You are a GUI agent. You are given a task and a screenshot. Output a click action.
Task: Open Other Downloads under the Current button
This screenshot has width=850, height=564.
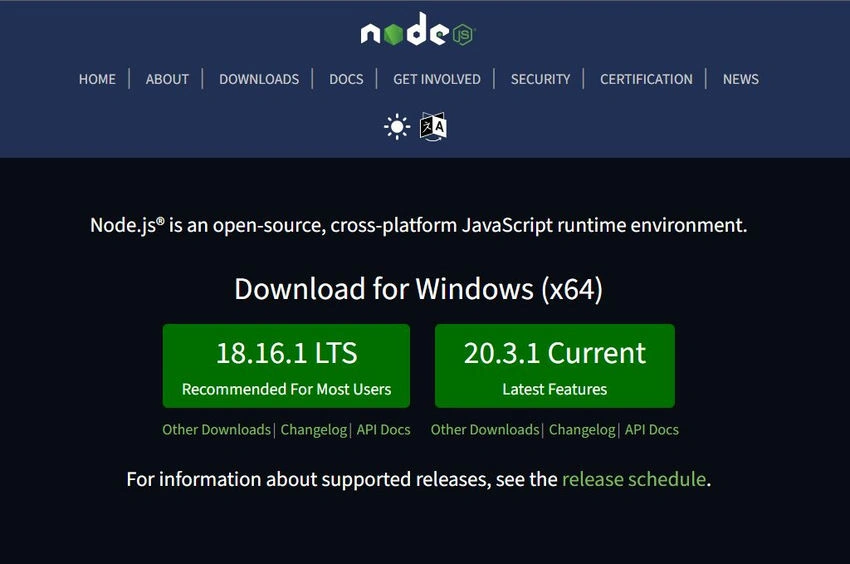(x=485, y=430)
